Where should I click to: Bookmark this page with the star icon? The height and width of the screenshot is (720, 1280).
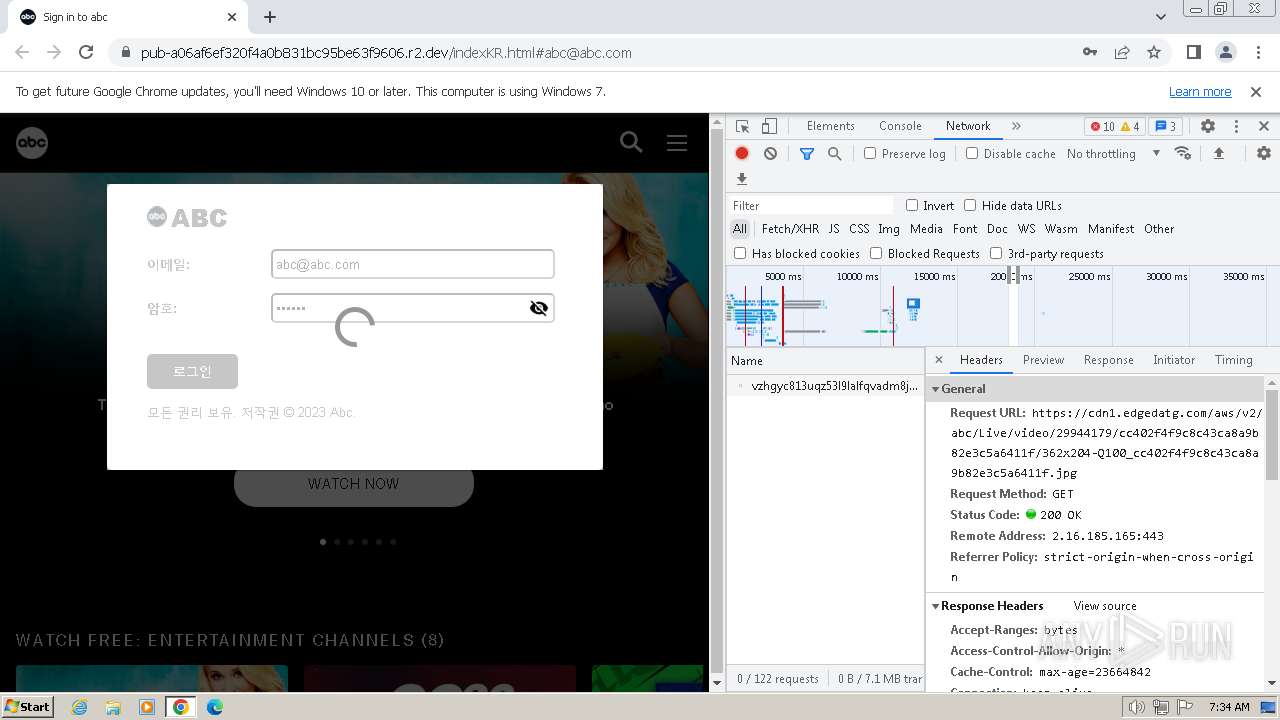[1154, 52]
